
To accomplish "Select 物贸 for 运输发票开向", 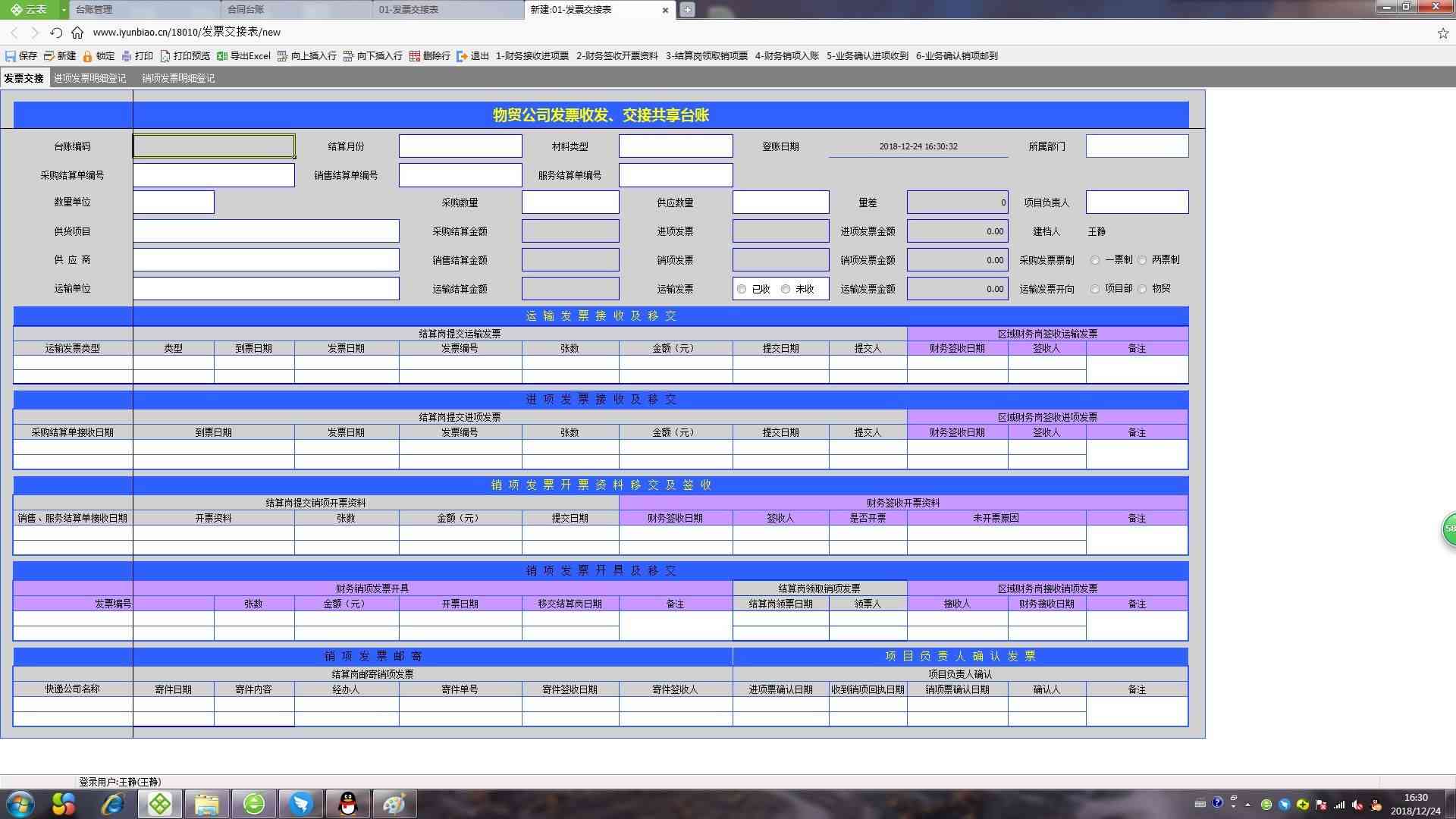I will (x=1142, y=289).
